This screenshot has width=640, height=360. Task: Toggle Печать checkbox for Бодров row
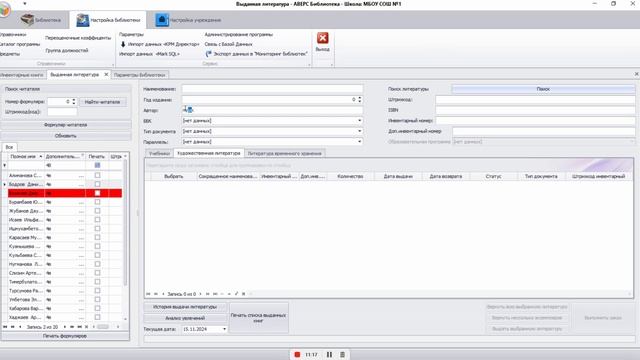pos(97,184)
